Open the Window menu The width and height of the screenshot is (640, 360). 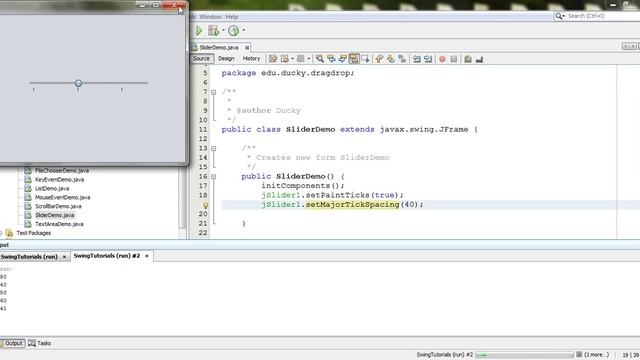[x=210, y=17]
